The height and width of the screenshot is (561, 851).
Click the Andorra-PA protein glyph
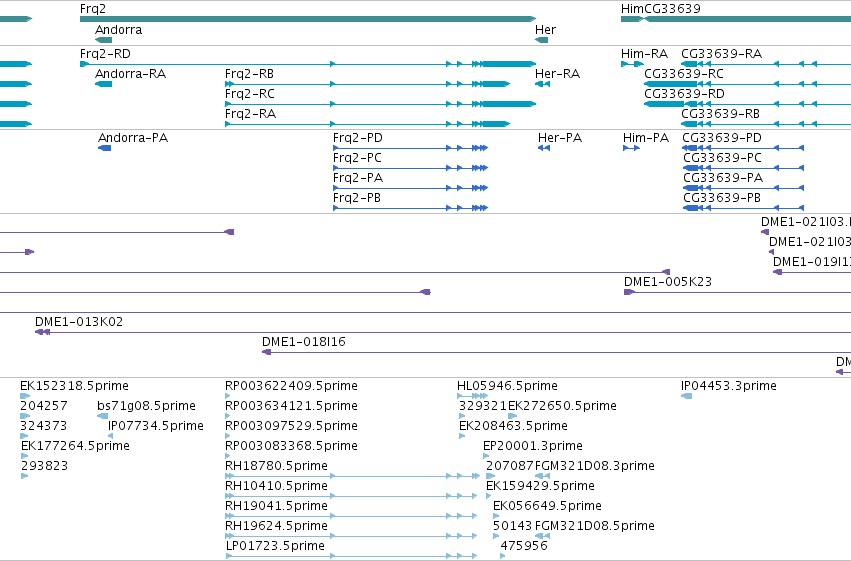click(105, 148)
